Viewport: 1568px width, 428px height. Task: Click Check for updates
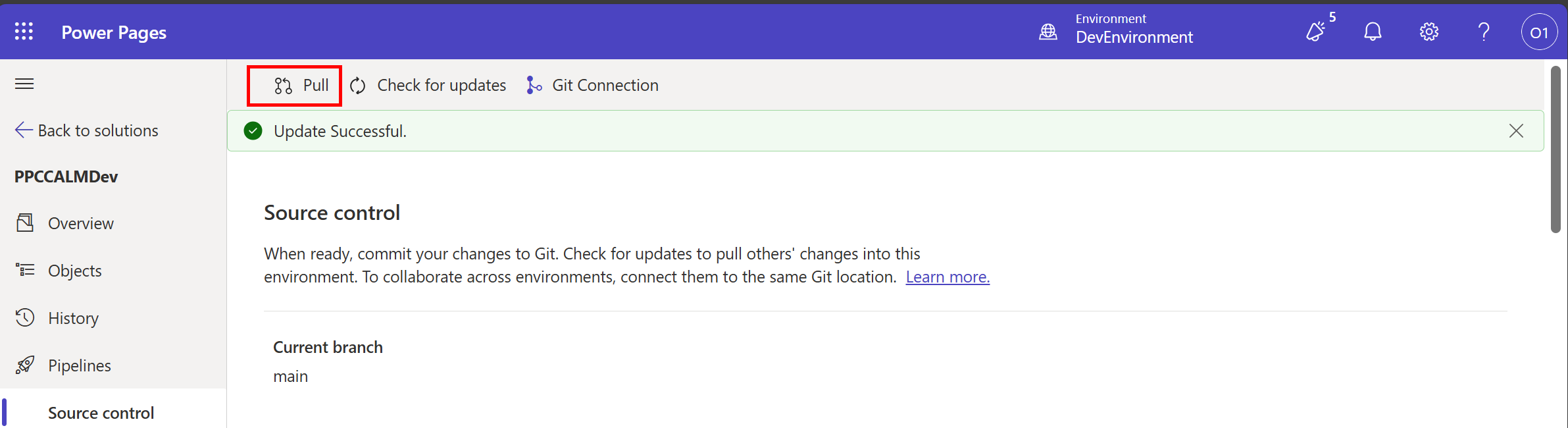pos(428,86)
